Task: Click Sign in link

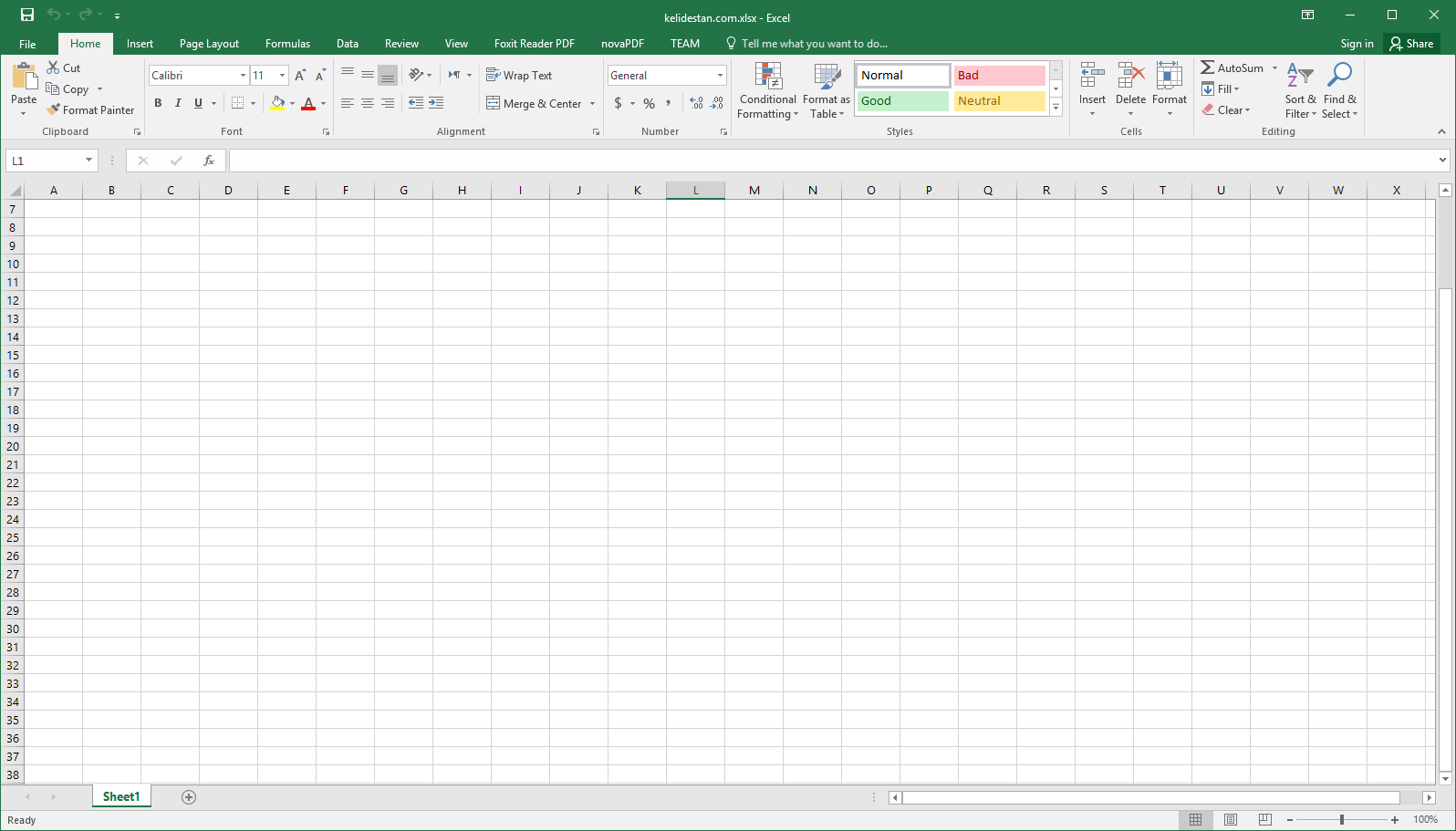Action: click(1357, 44)
